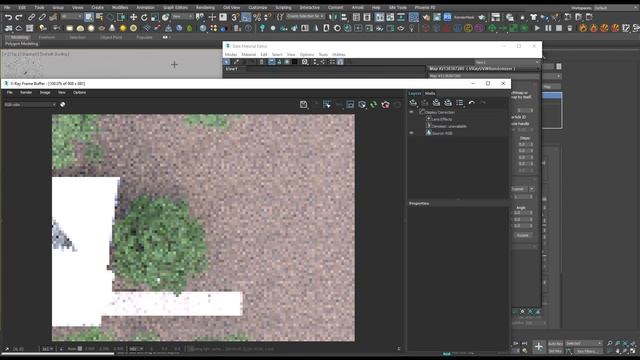Screen dimensions: 640x360
Task: Click the Stop square in the Phoenix toolbar
Action: [x=559, y=28]
